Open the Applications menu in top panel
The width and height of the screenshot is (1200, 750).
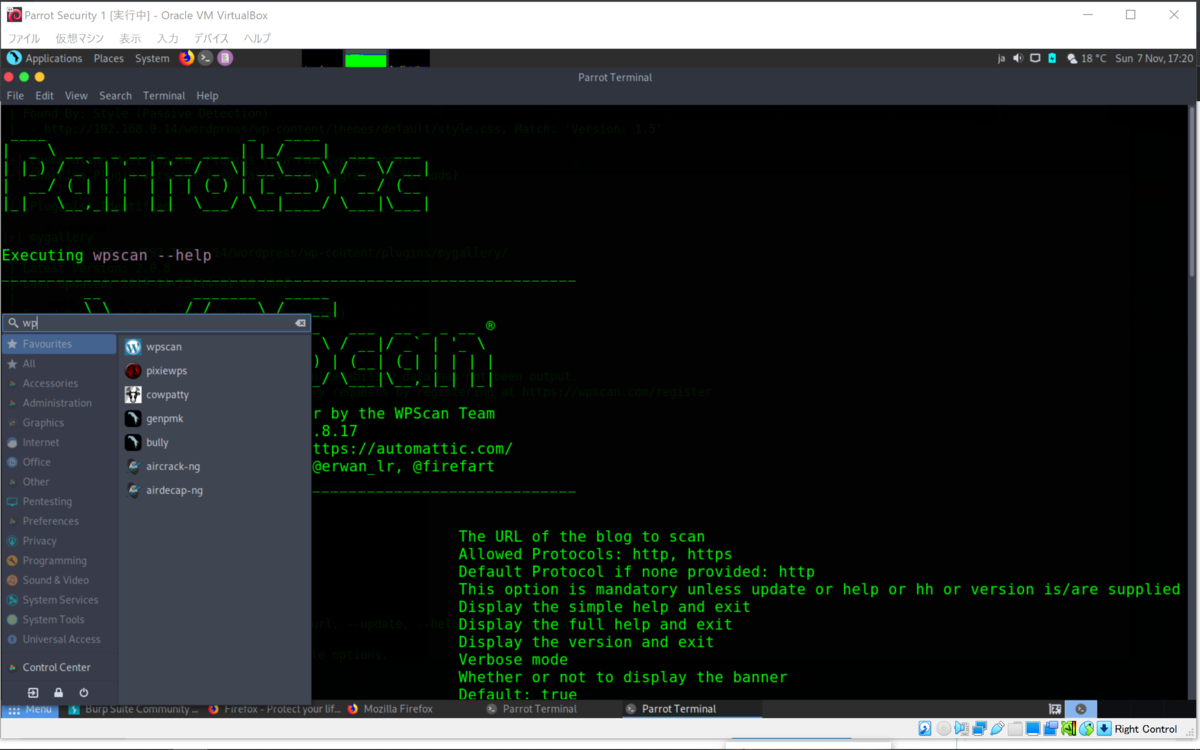click(x=45, y=58)
